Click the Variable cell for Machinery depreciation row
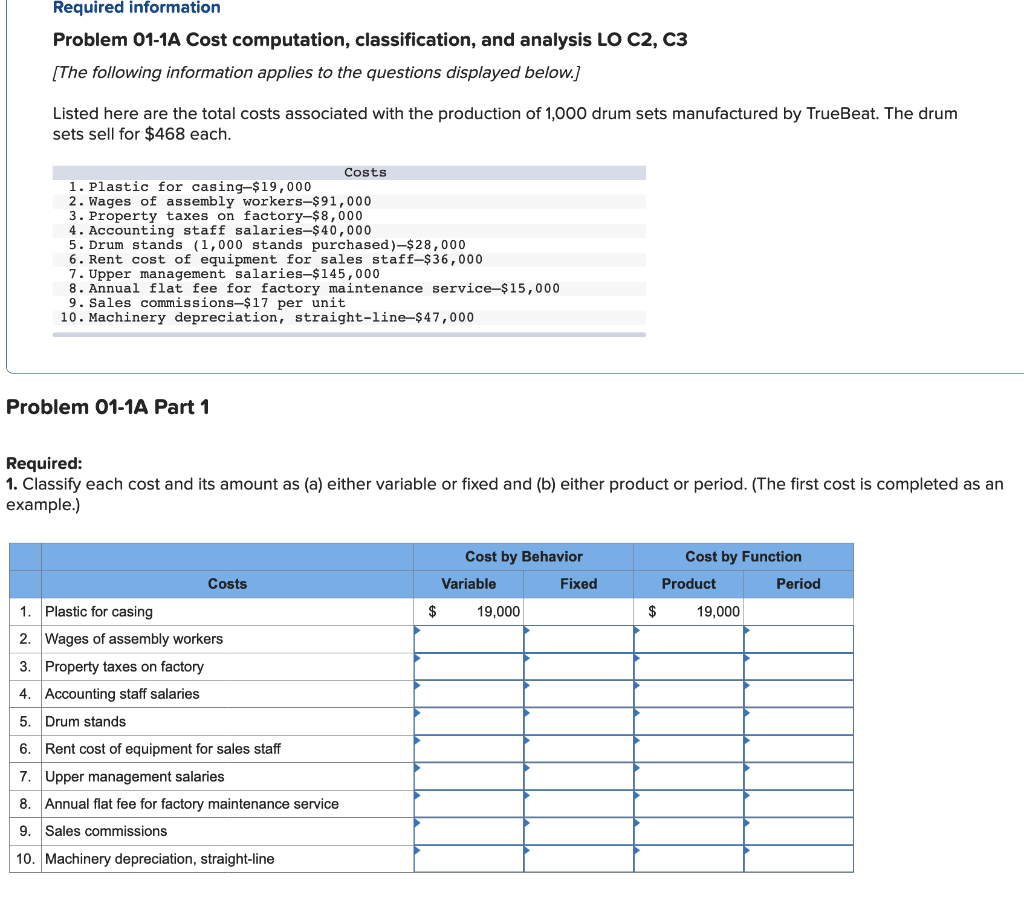The width and height of the screenshot is (1024, 909). coord(468,858)
